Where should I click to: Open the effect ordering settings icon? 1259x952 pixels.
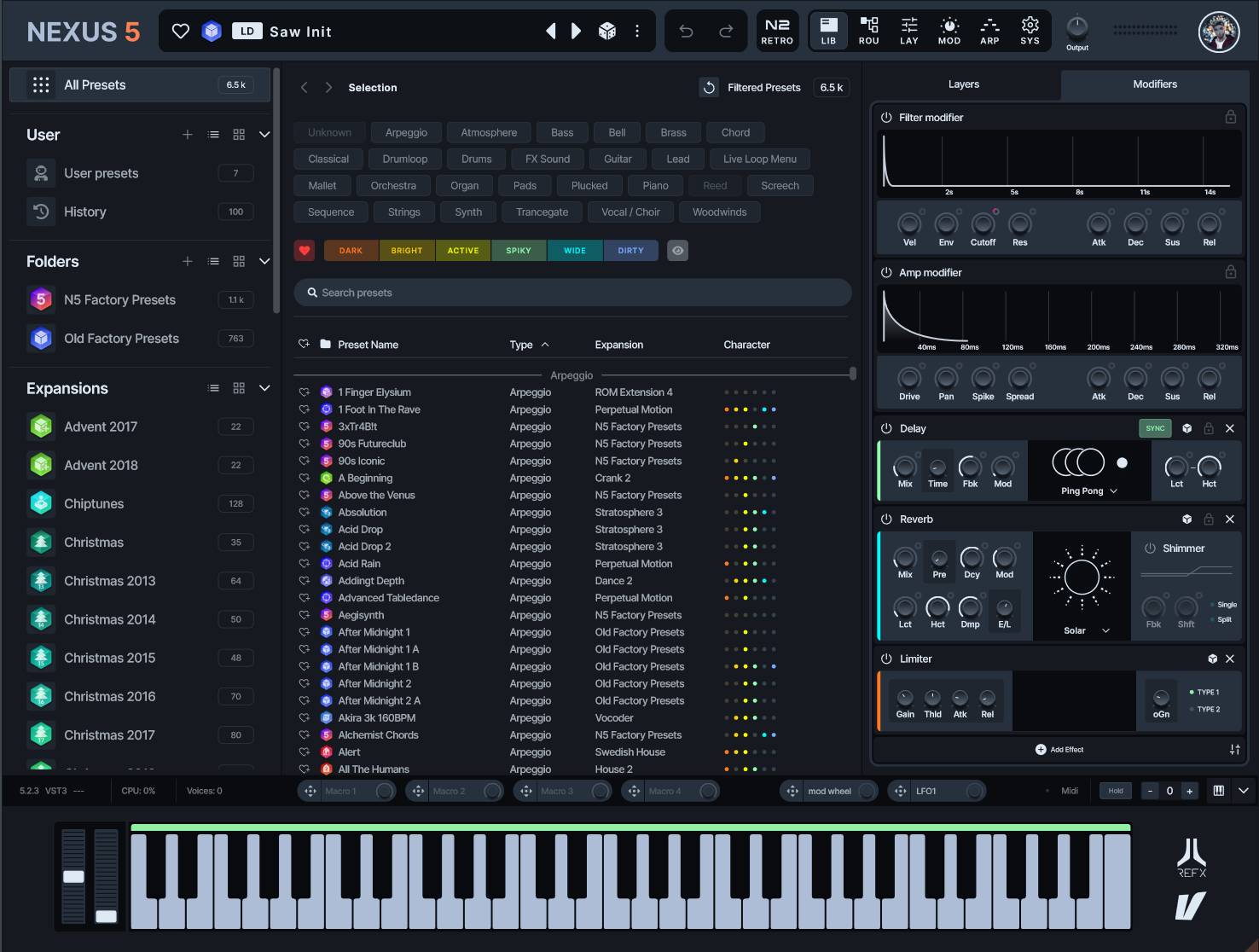point(1234,749)
